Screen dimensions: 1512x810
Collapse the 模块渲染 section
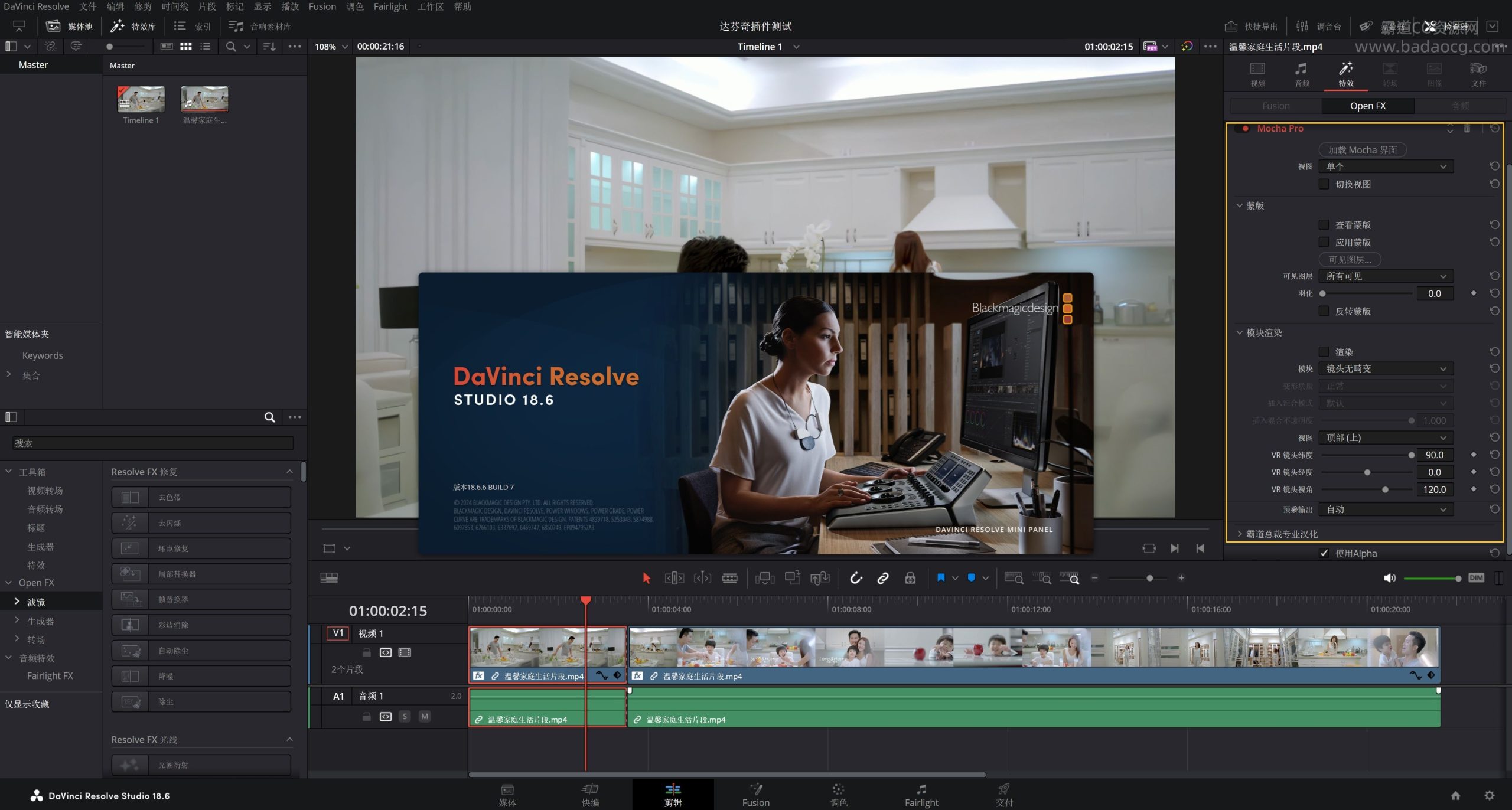point(1240,332)
